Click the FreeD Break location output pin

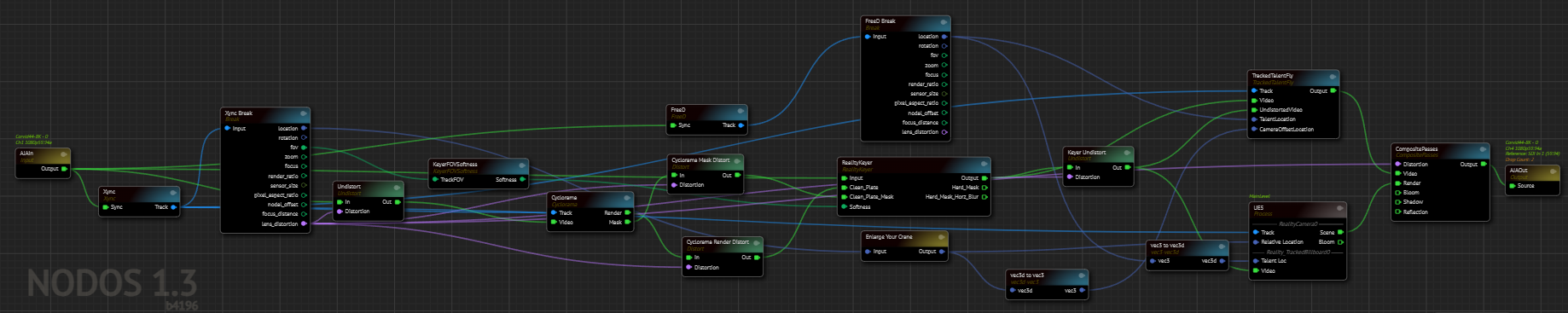(944, 37)
